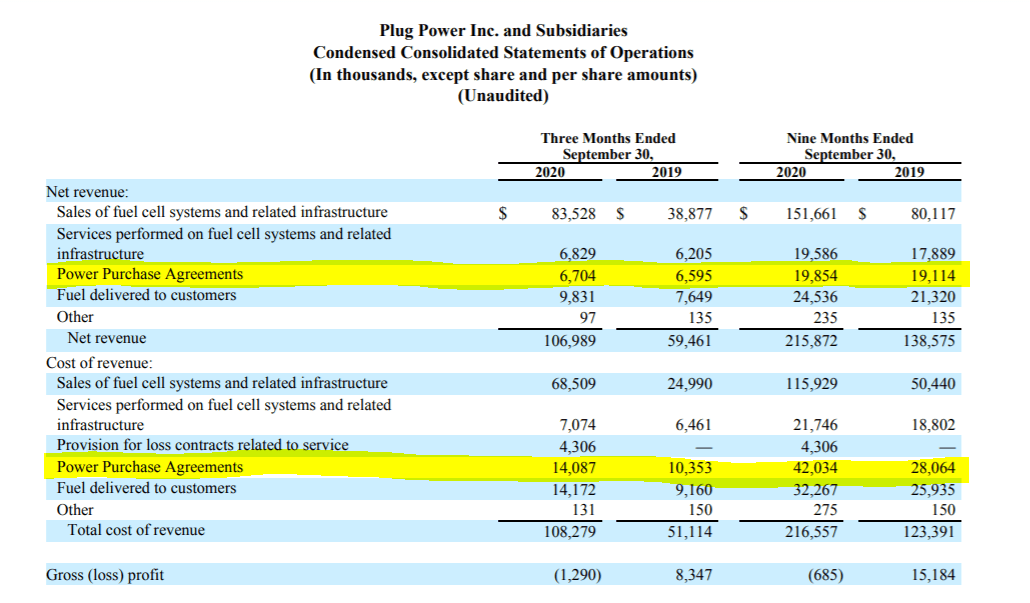1030x603 pixels.
Task: Click net revenue total 138,575
Action: tap(929, 340)
